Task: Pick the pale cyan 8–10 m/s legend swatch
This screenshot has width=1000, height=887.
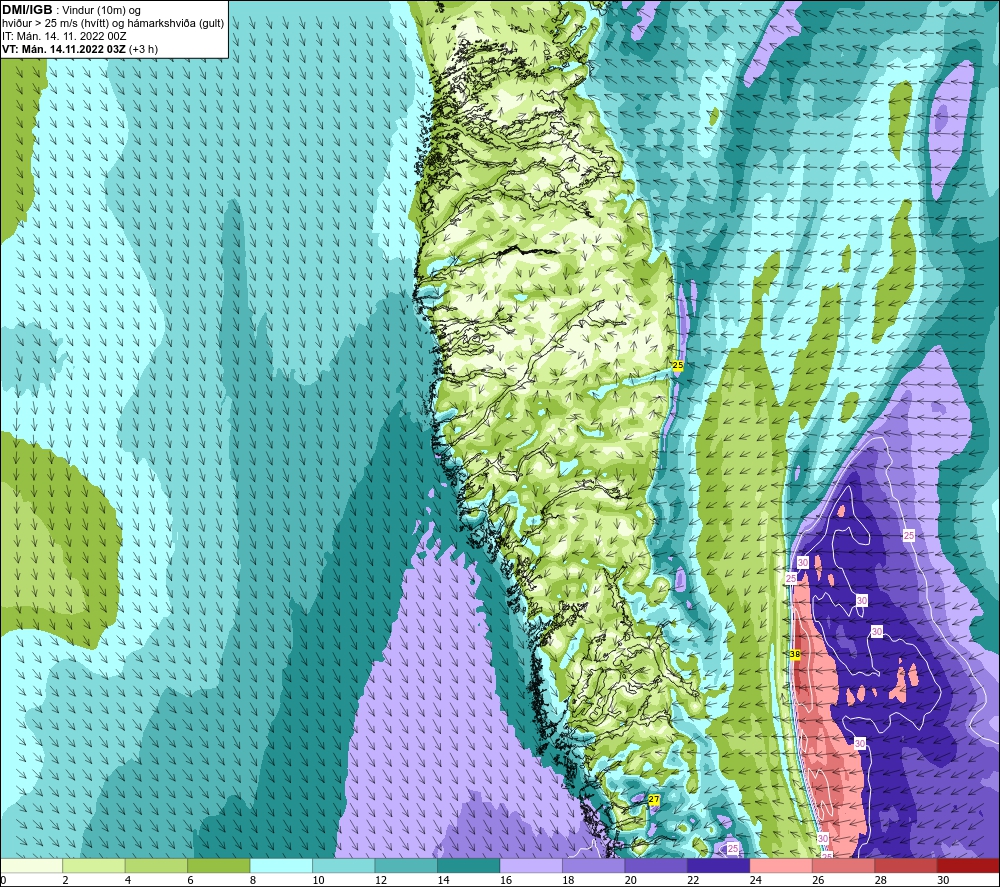Action: (281, 865)
